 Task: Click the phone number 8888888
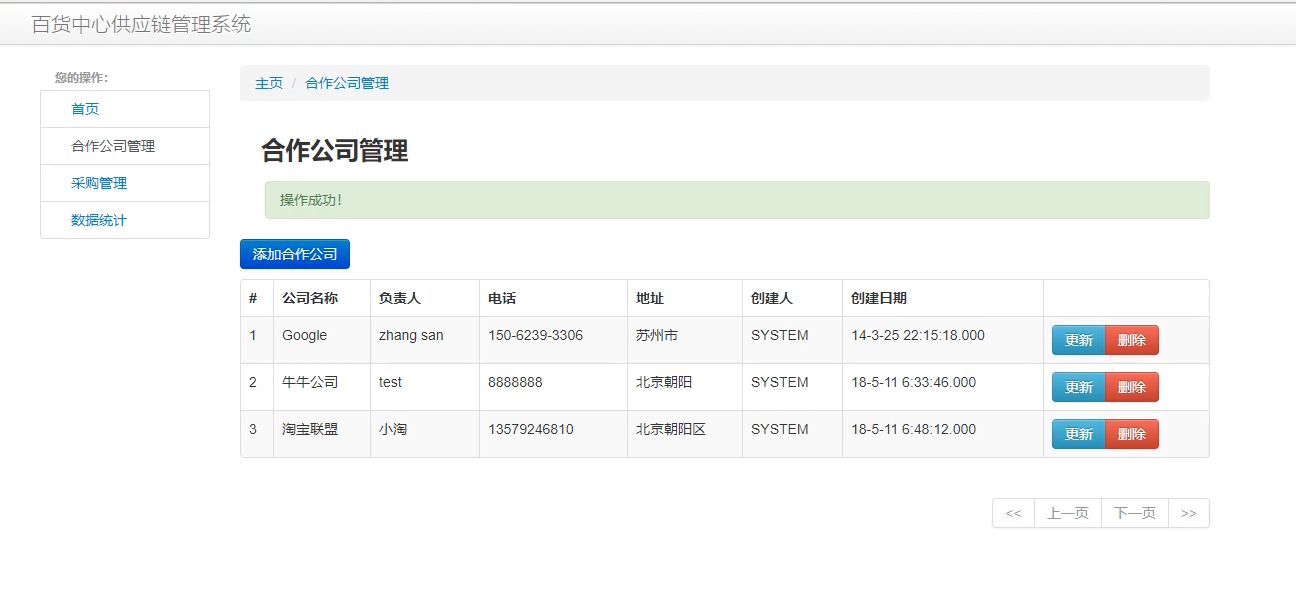[x=515, y=382]
